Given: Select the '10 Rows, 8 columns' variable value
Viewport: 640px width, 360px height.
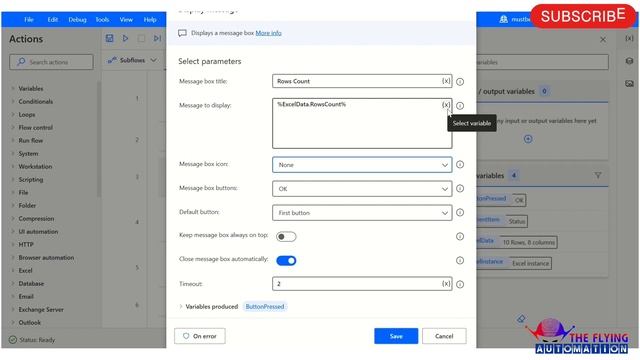Looking at the screenshot, I should point(528,242).
